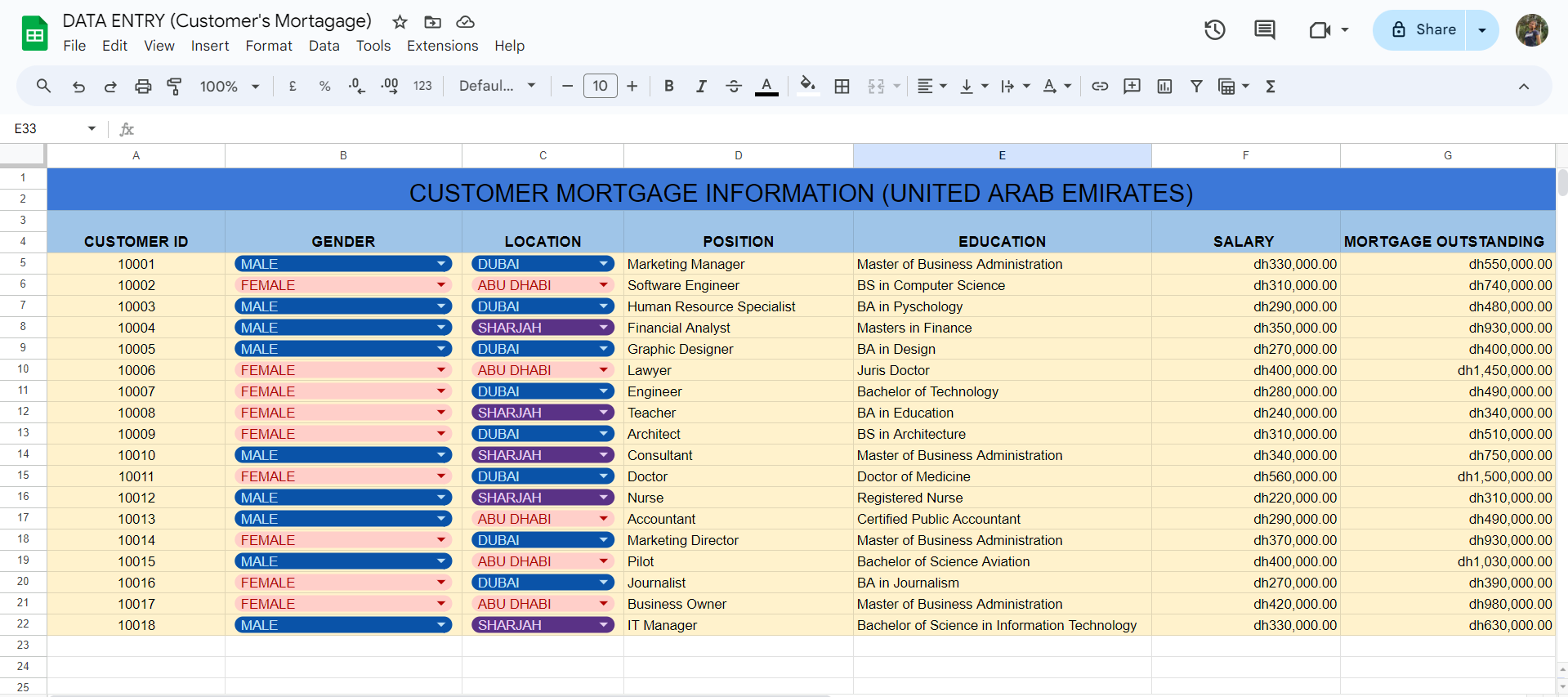Open location dropdown for customer 10006
The height and width of the screenshot is (697, 1568).
point(604,370)
